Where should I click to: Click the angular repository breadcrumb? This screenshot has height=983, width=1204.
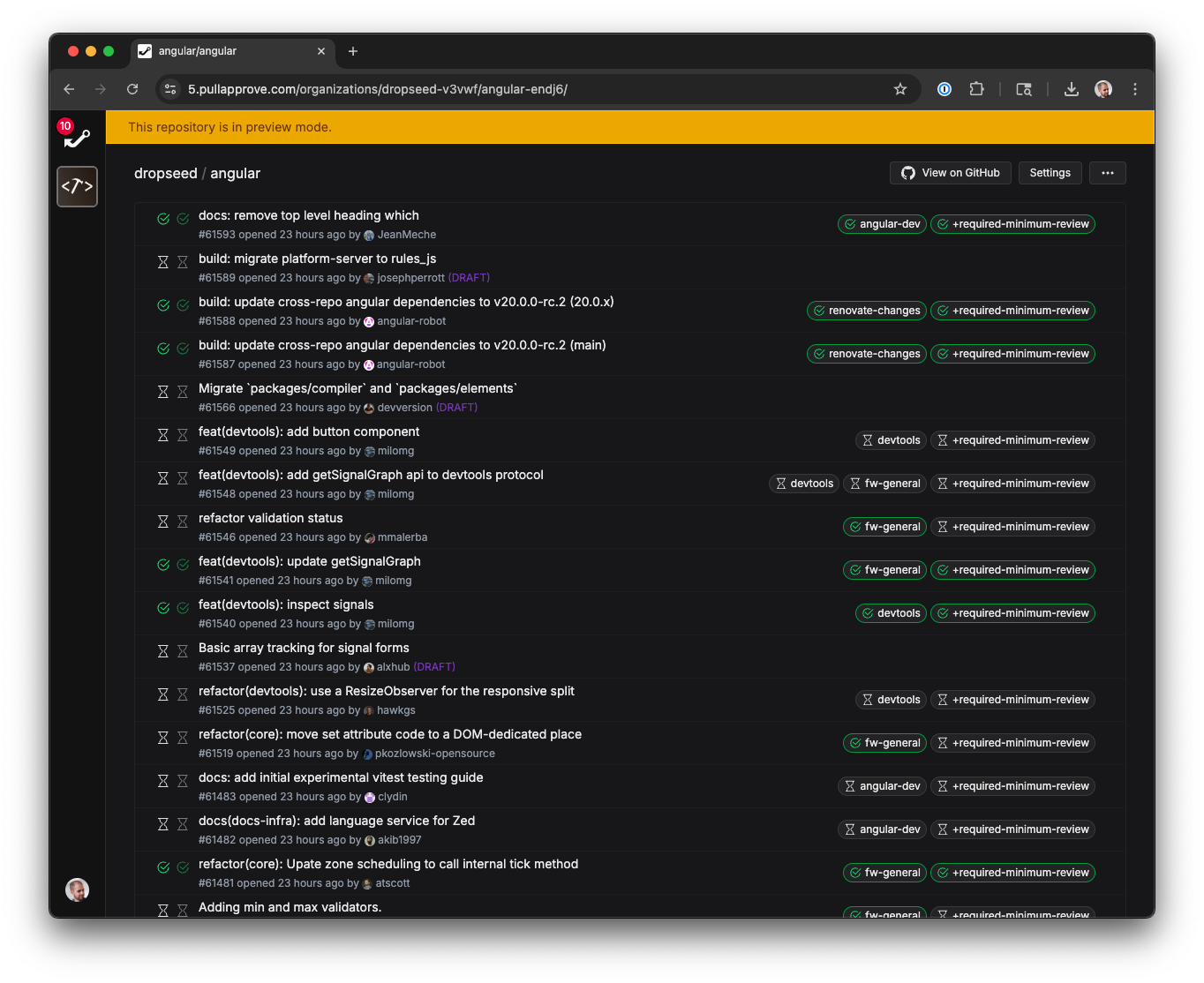pos(235,174)
